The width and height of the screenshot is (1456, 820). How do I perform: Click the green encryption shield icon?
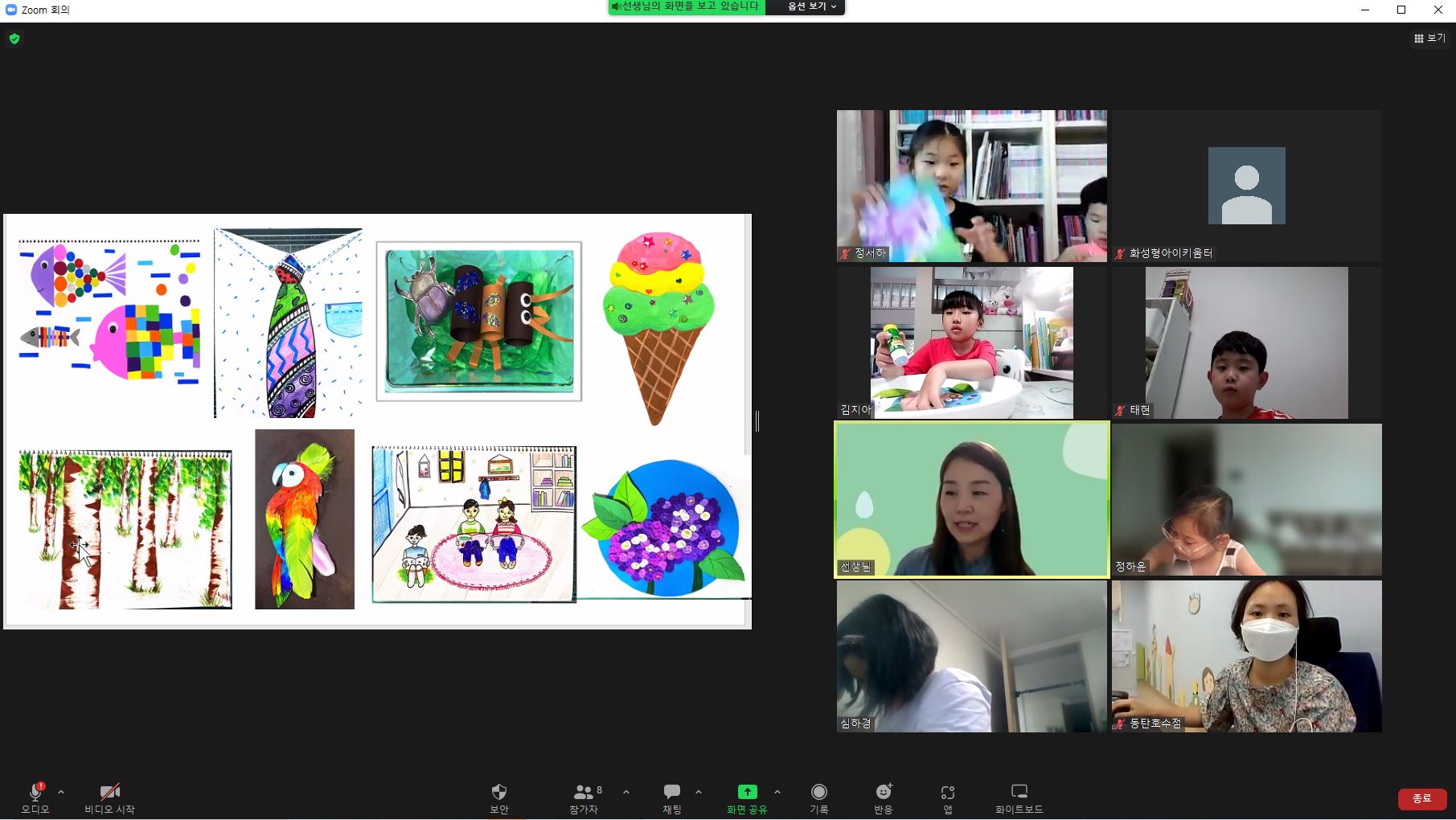click(14, 39)
